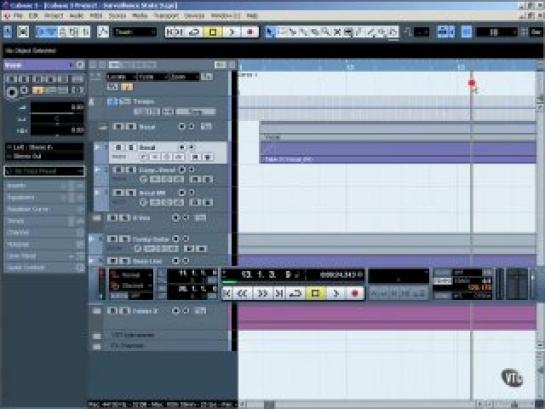The height and width of the screenshot is (409, 545).
Task: Click the tempo value in transport panel
Action: [x=480, y=288]
